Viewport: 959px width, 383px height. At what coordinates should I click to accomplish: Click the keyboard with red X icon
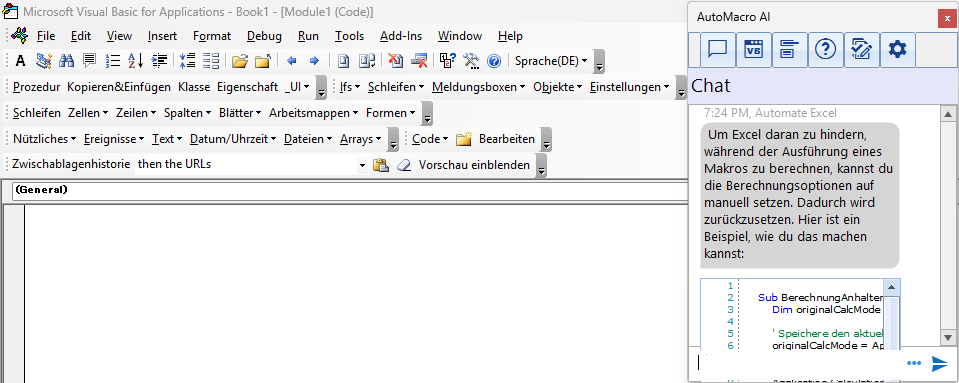click(419, 61)
